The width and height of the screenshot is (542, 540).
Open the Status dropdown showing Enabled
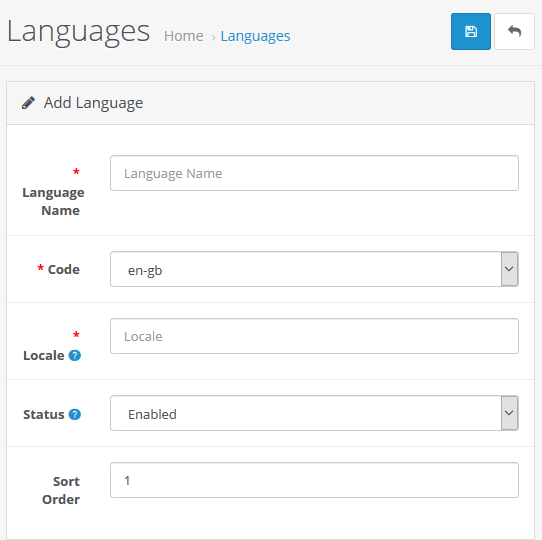coord(314,413)
